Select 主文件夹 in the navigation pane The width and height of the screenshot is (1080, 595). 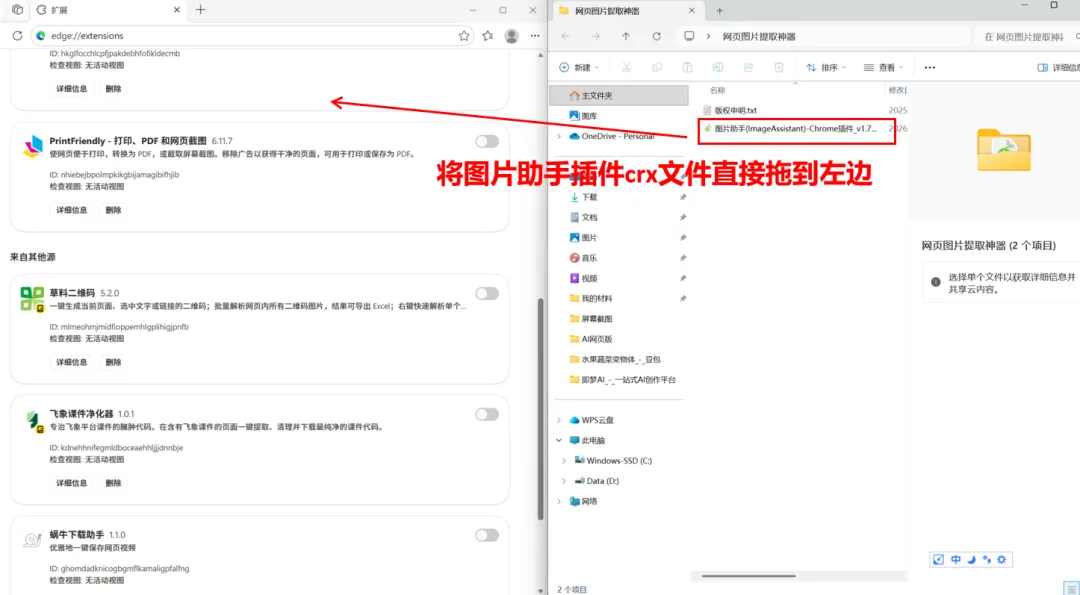[x=619, y=96]
